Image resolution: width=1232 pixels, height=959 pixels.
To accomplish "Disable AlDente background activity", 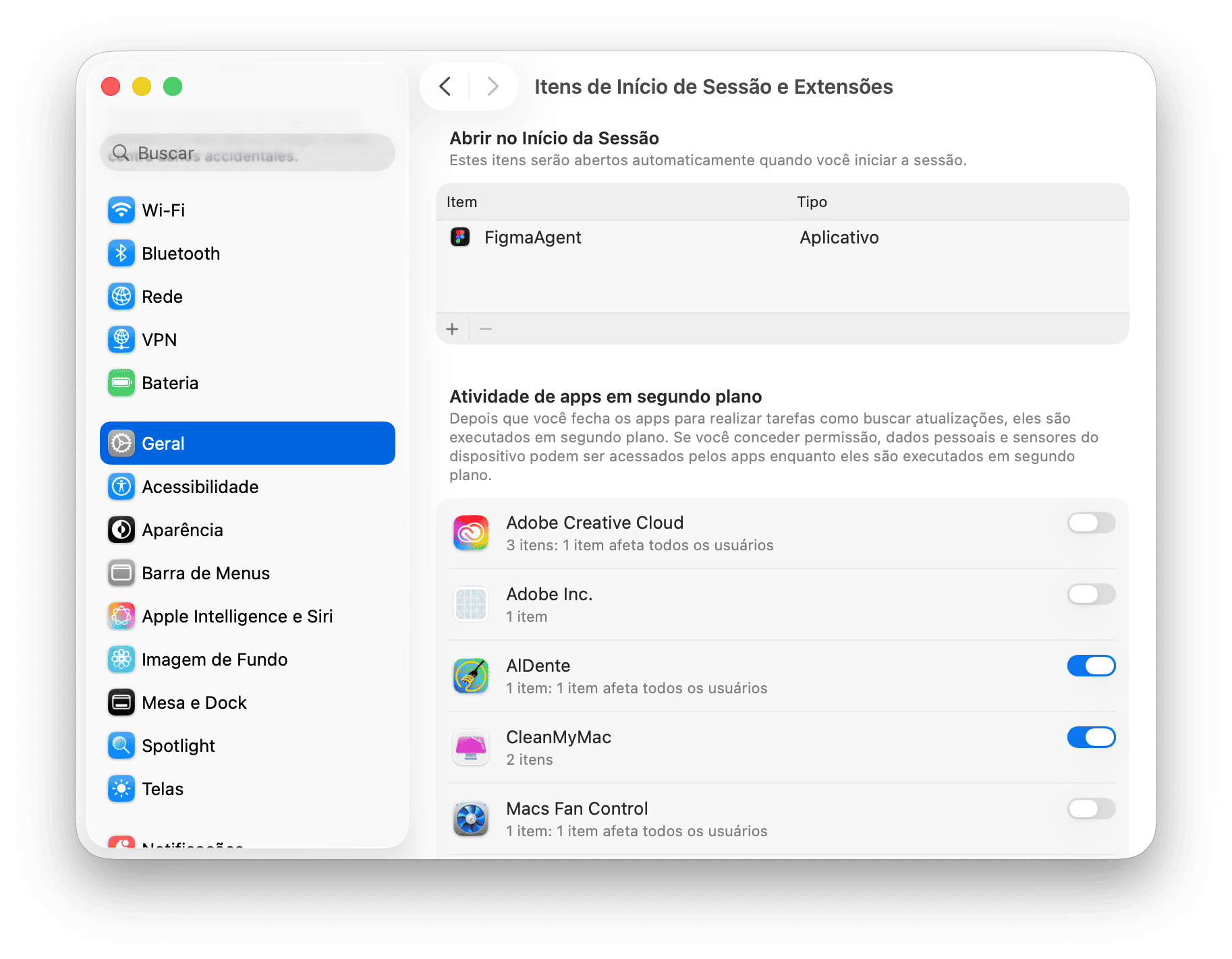I will (1091, 666).
